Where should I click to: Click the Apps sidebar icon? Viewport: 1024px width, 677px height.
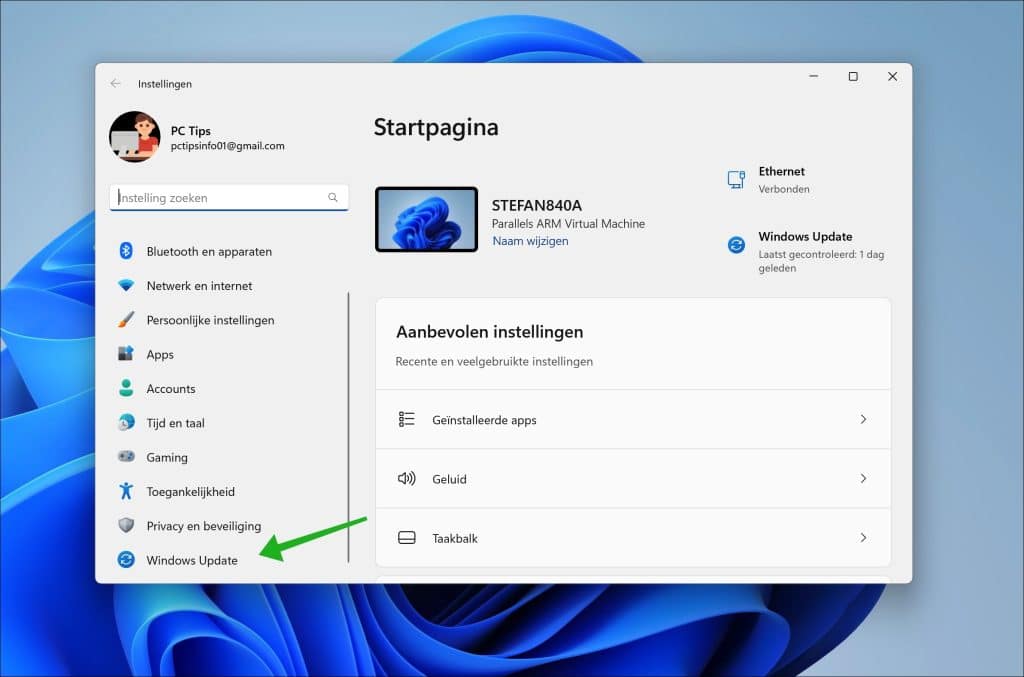(x=126, y=354)
